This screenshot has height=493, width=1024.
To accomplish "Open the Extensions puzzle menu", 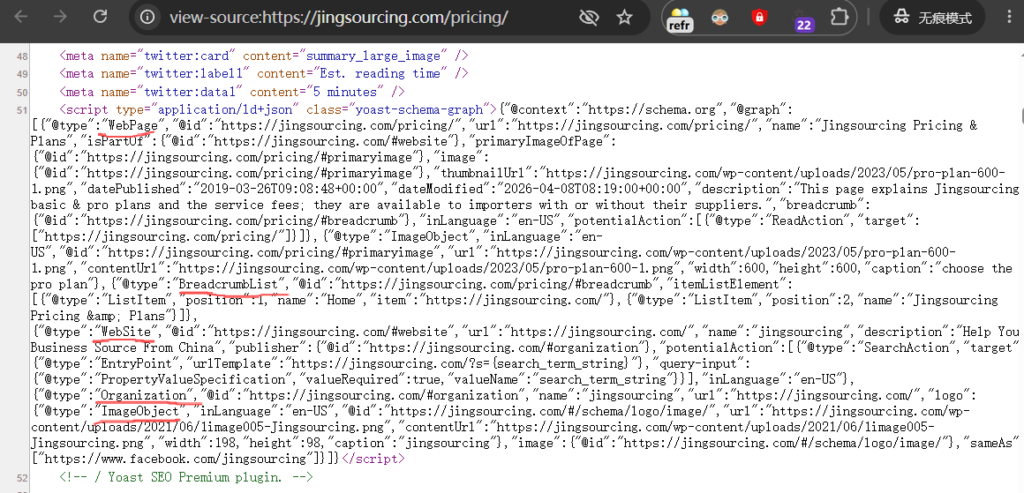I will (x=839, y=17).
